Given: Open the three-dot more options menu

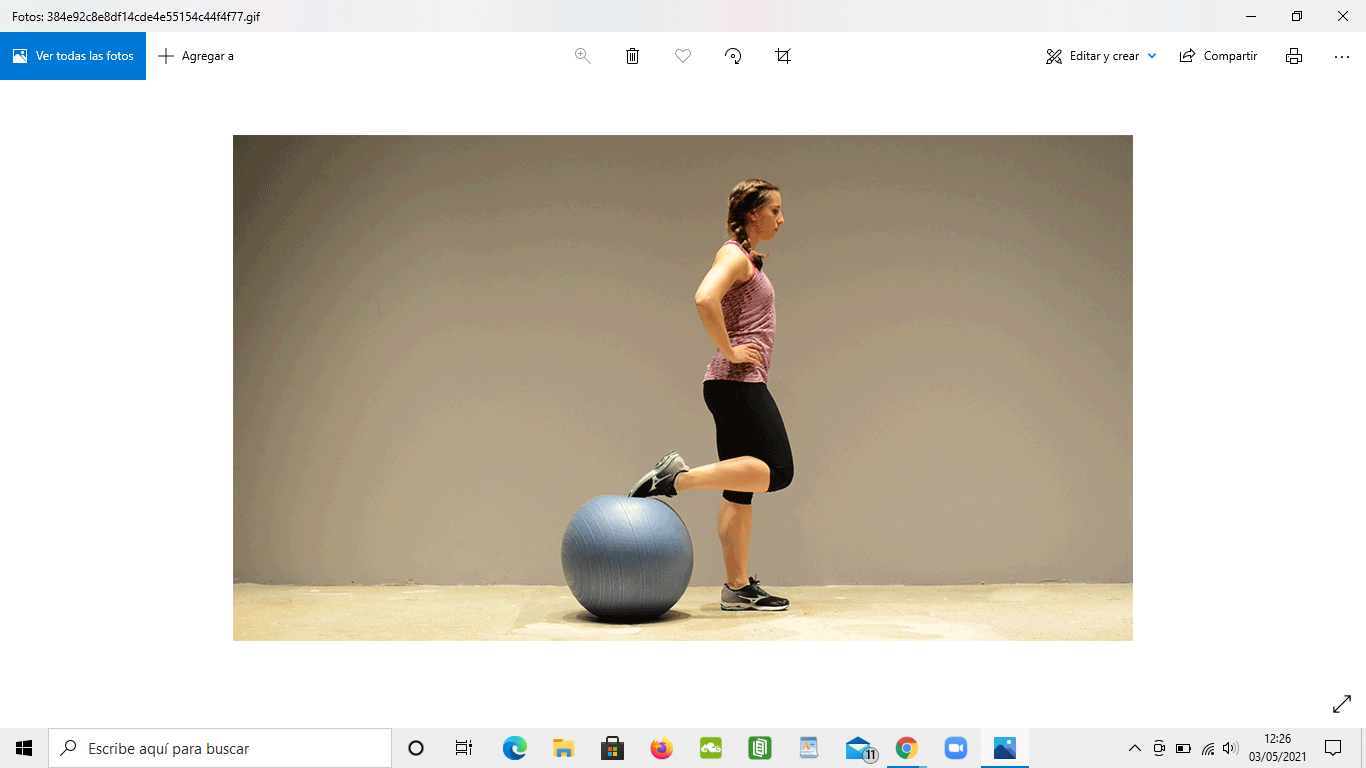Looking at the screenshot, I should pos(1342,56).
